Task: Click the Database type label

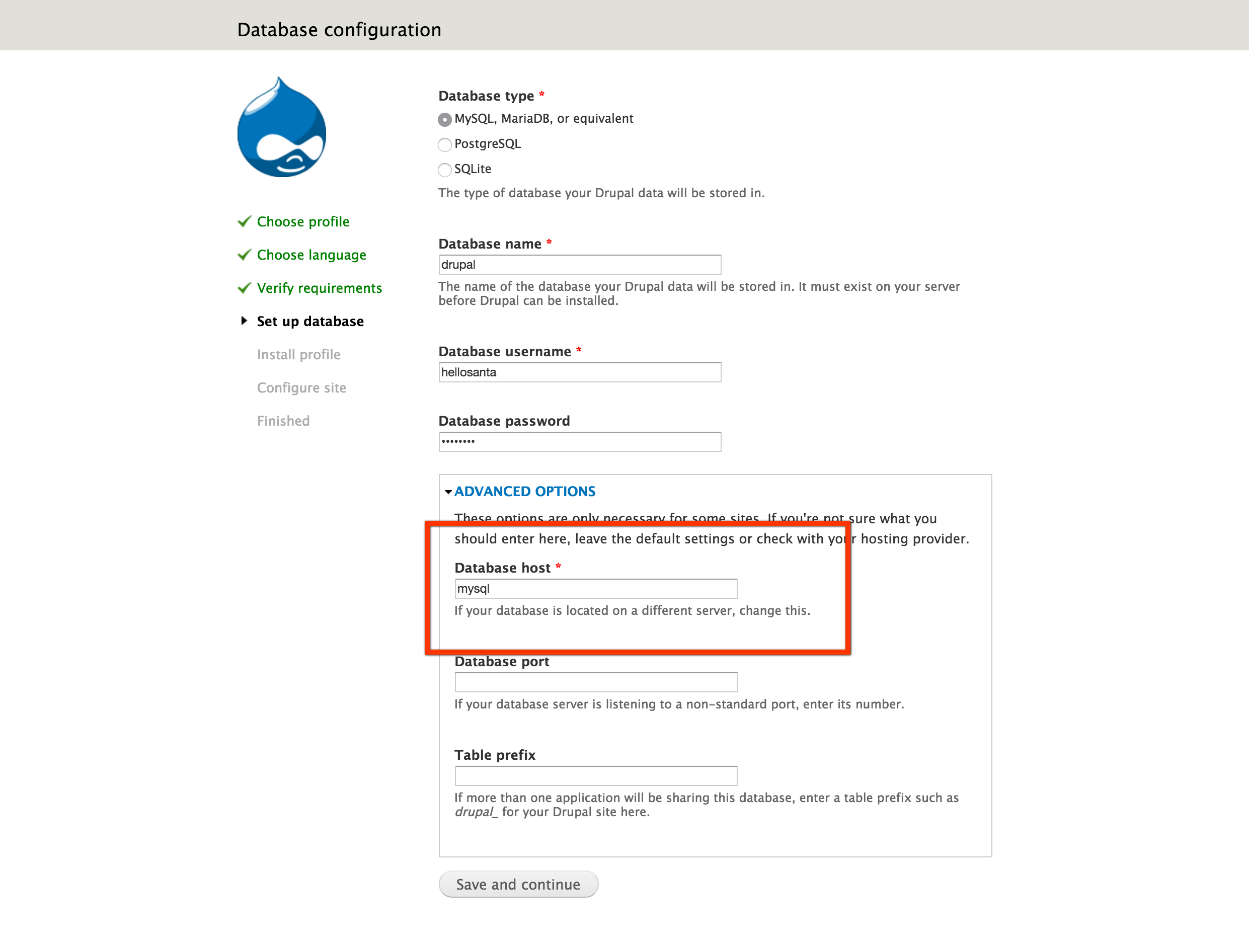Action: point(486,96)
